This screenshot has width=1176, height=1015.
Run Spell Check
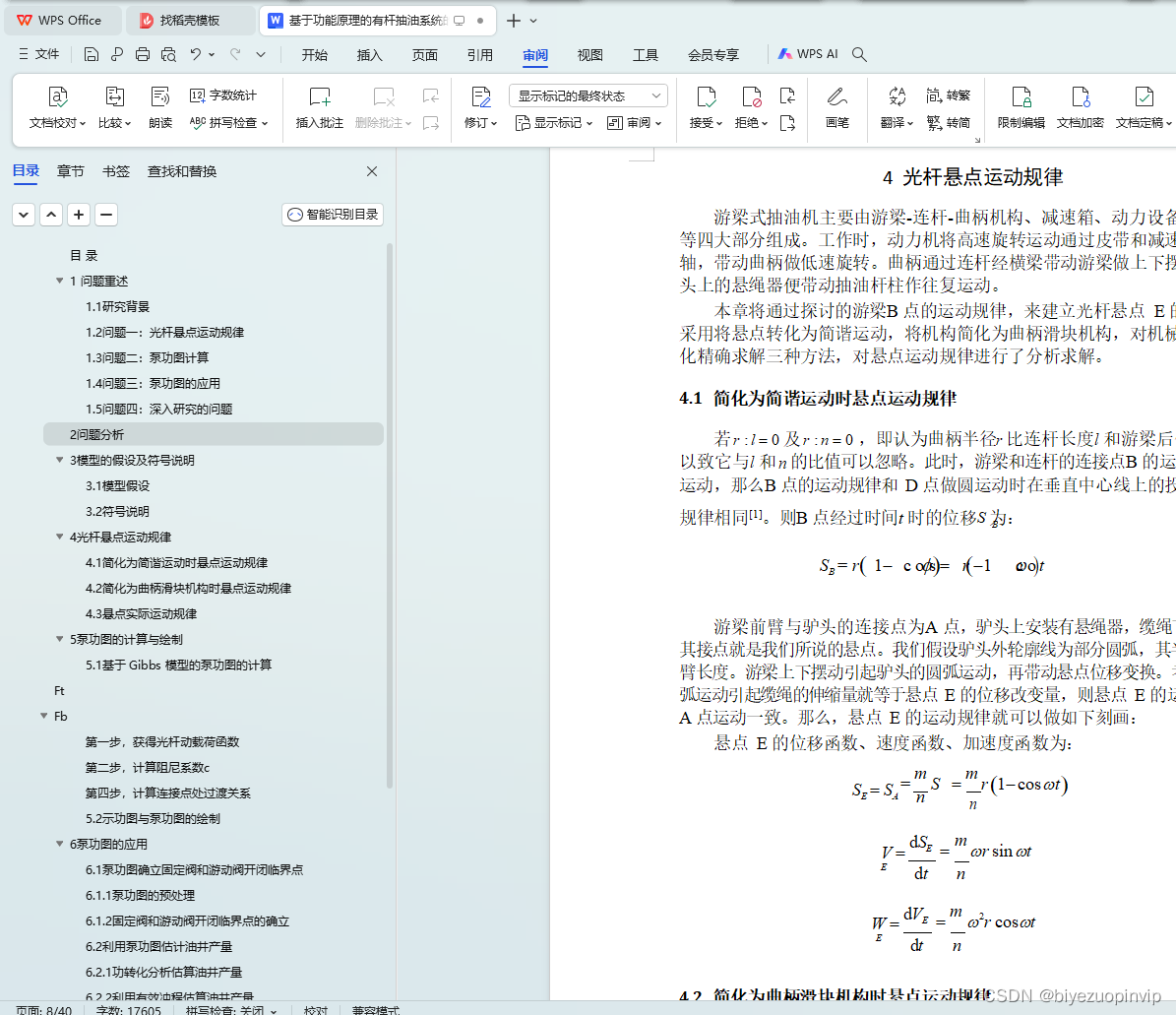click(x=228, y=122)
